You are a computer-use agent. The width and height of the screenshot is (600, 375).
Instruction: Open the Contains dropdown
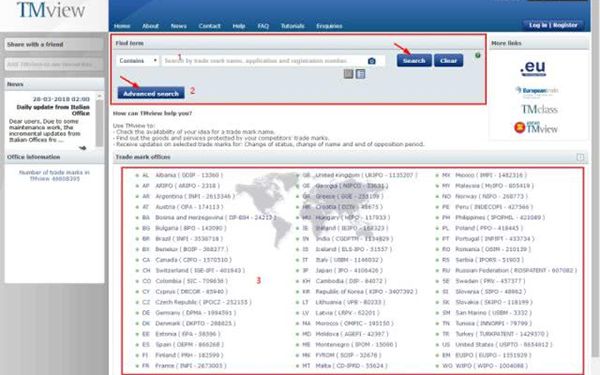pos(138,61)
